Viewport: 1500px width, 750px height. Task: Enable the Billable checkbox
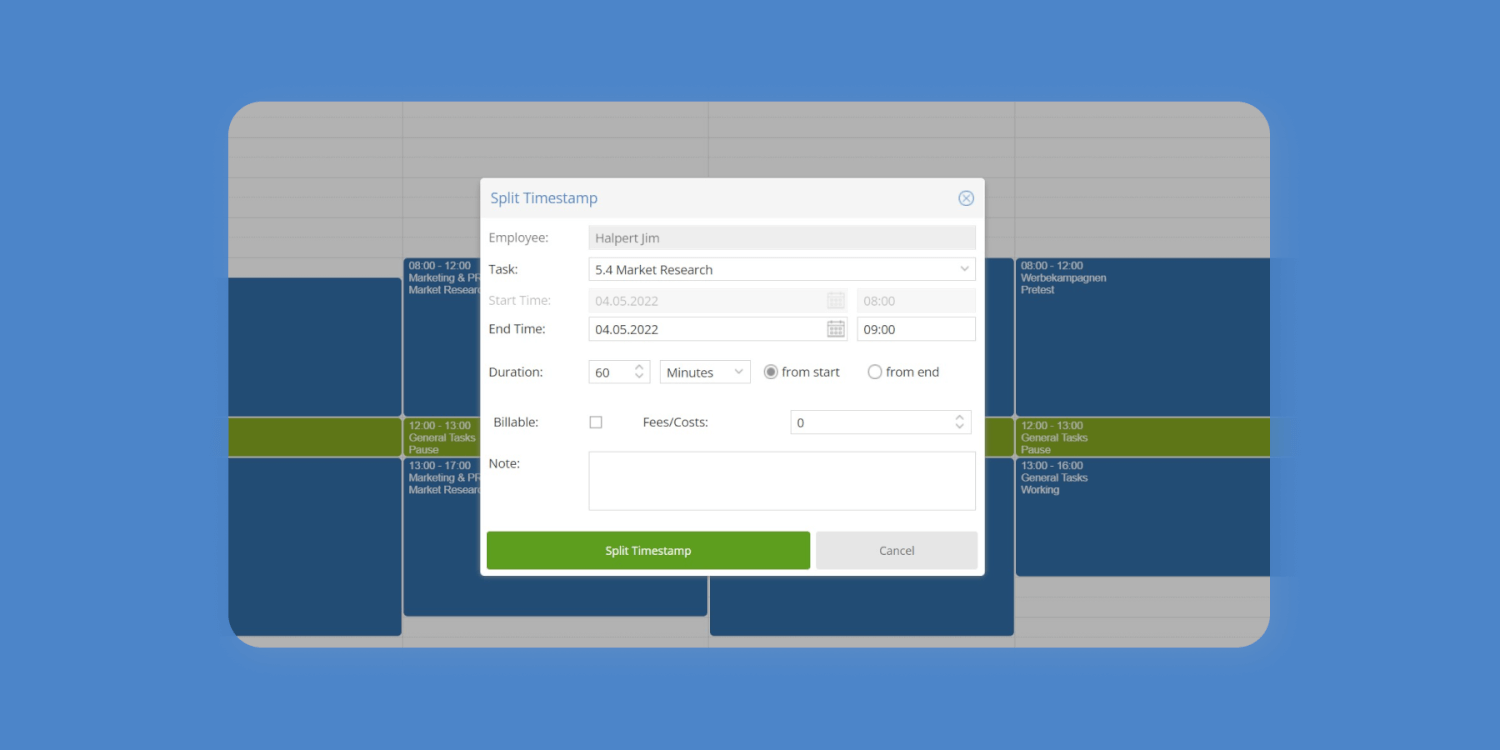[596, 422]
